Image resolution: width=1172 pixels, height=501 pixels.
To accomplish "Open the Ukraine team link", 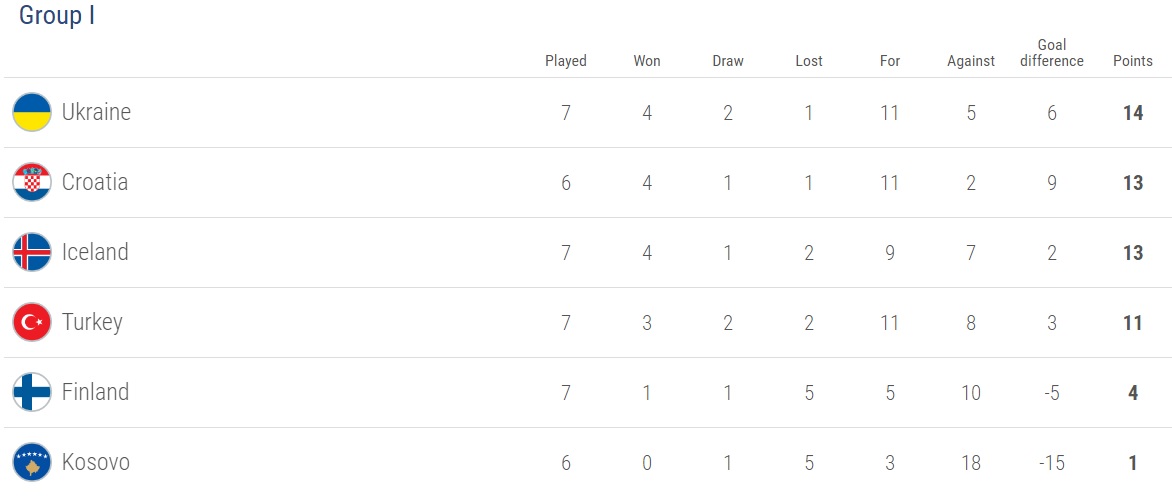I will tap(96, 112).
